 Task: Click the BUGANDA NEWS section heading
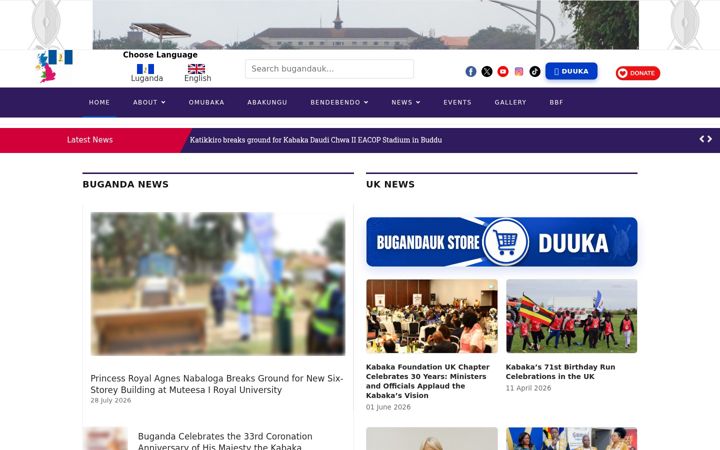[x=126, y=184]
